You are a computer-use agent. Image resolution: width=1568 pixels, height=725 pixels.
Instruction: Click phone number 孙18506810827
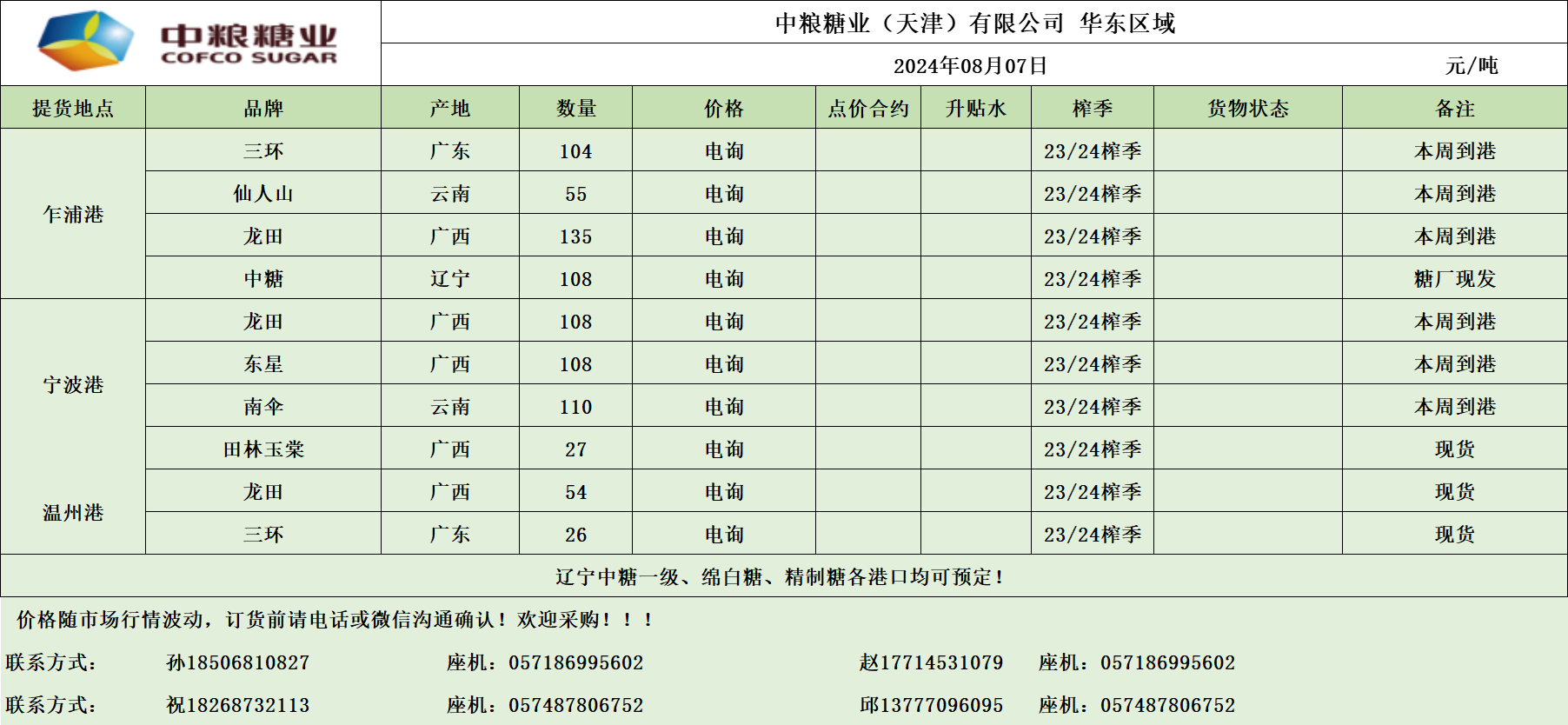(237, 662)
